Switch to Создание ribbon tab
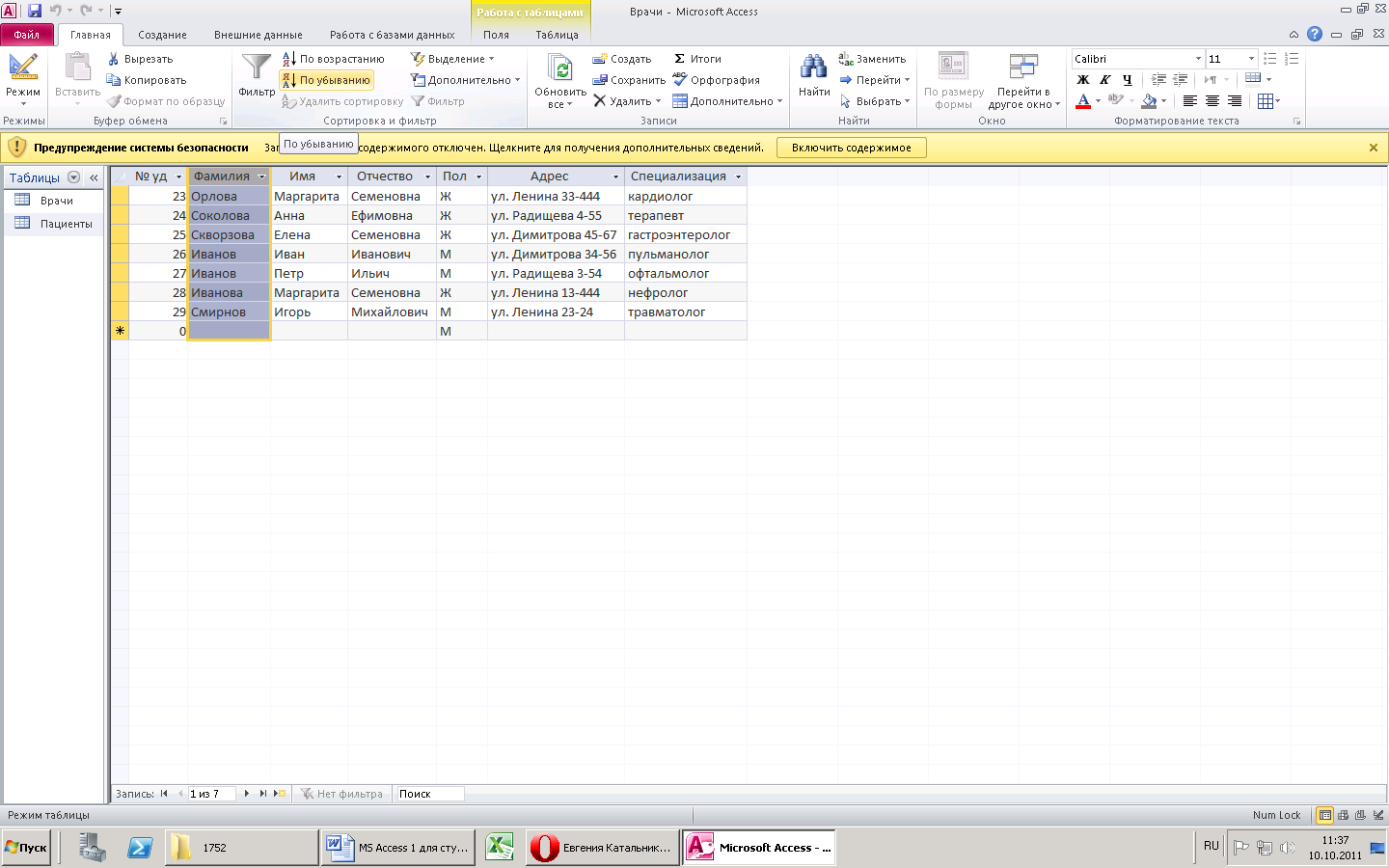 tap(162, 35)
